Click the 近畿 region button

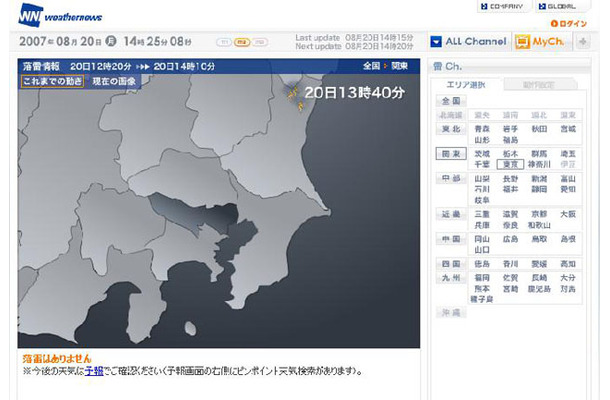click(x=451, y=214)
